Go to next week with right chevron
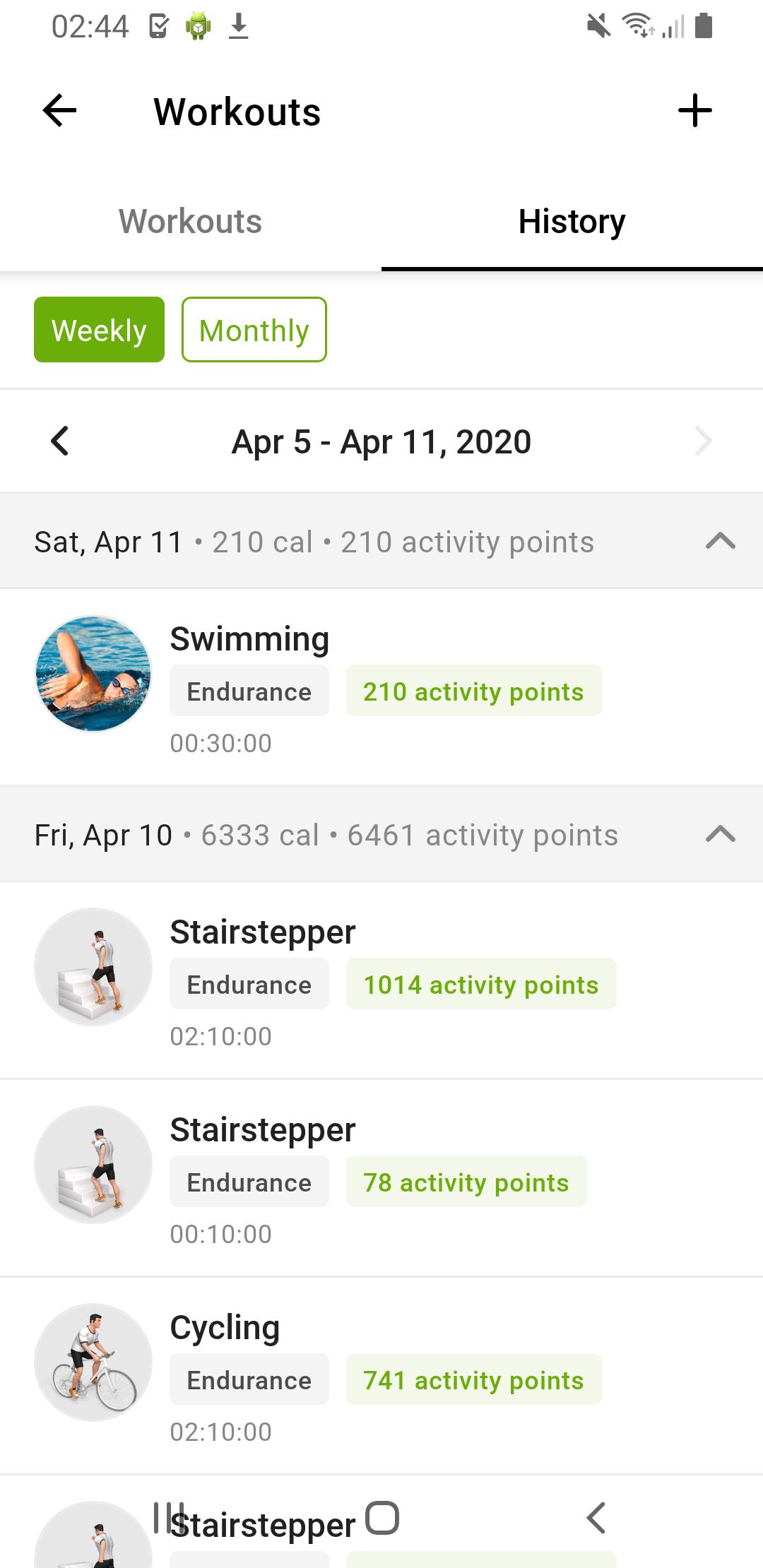The width and height of the screenshot is (763, 1568). (704, 441)
